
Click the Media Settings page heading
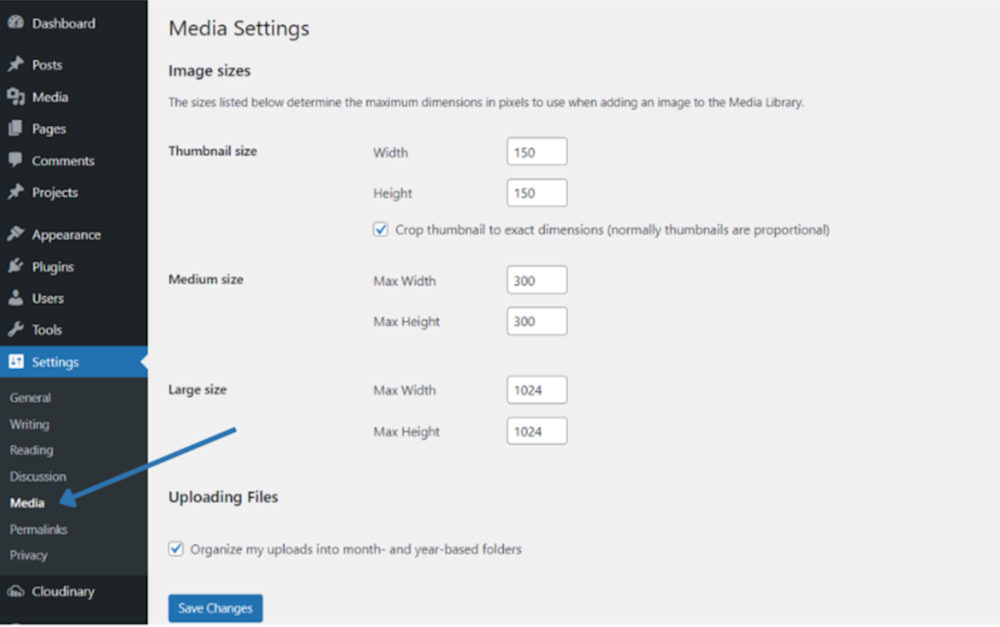tap(239, 28)
